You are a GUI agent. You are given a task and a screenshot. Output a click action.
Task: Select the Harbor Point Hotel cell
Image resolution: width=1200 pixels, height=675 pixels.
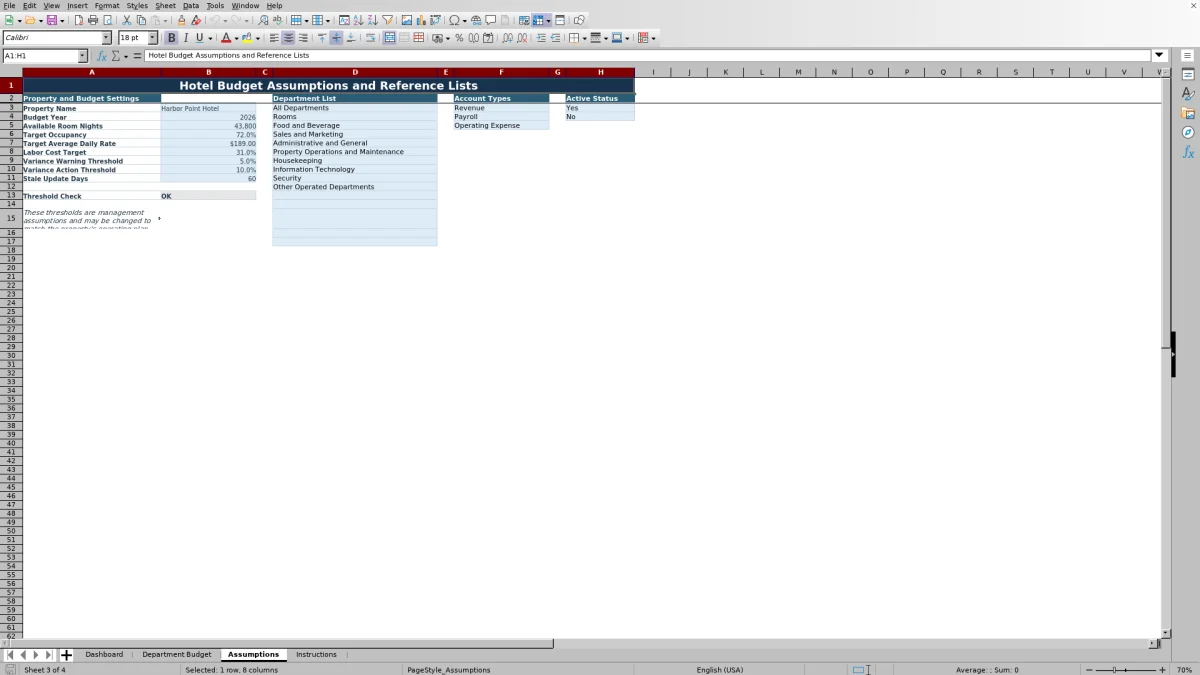point(208,108)
